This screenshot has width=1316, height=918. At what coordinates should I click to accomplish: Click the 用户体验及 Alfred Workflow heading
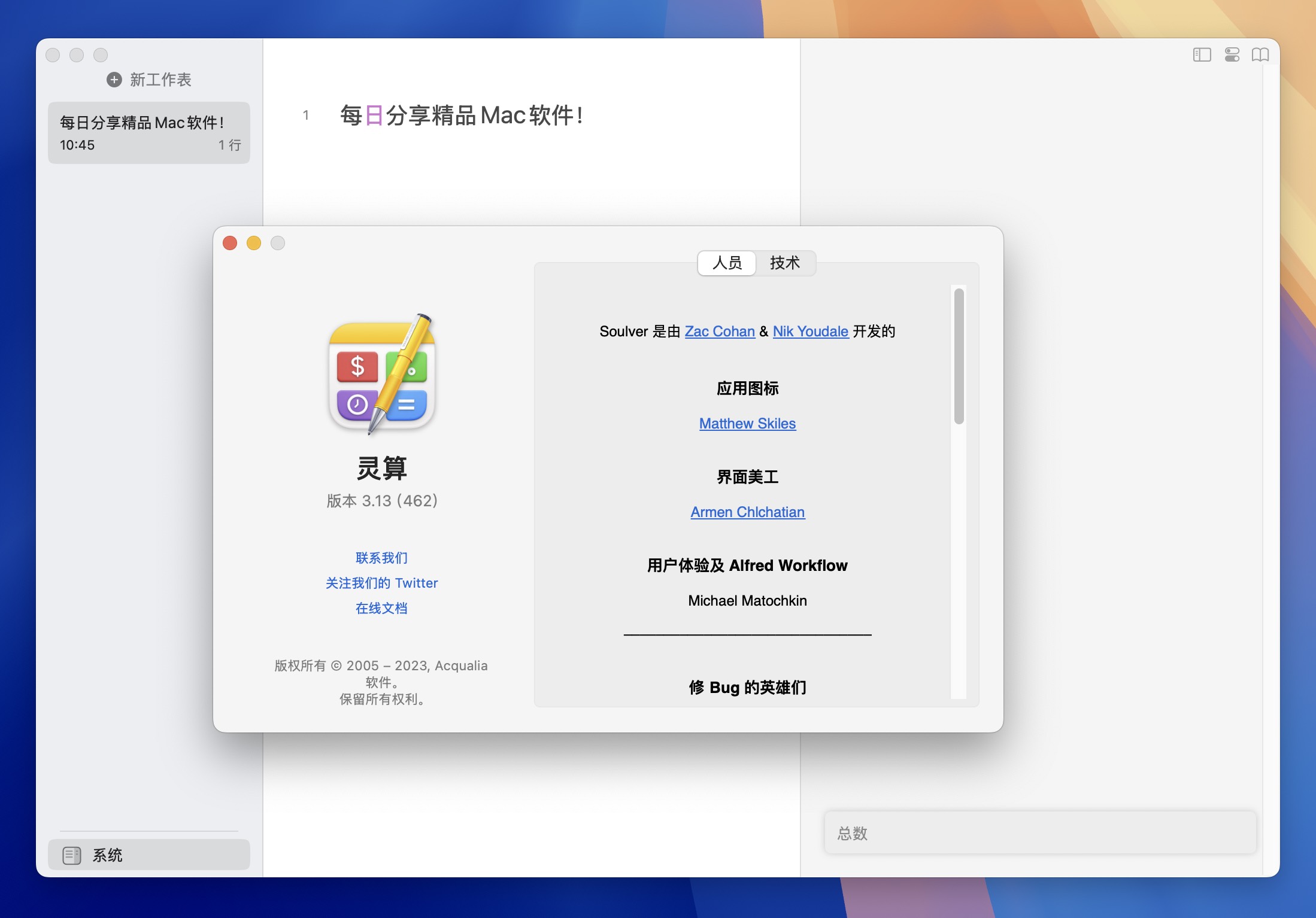point(747,566)
